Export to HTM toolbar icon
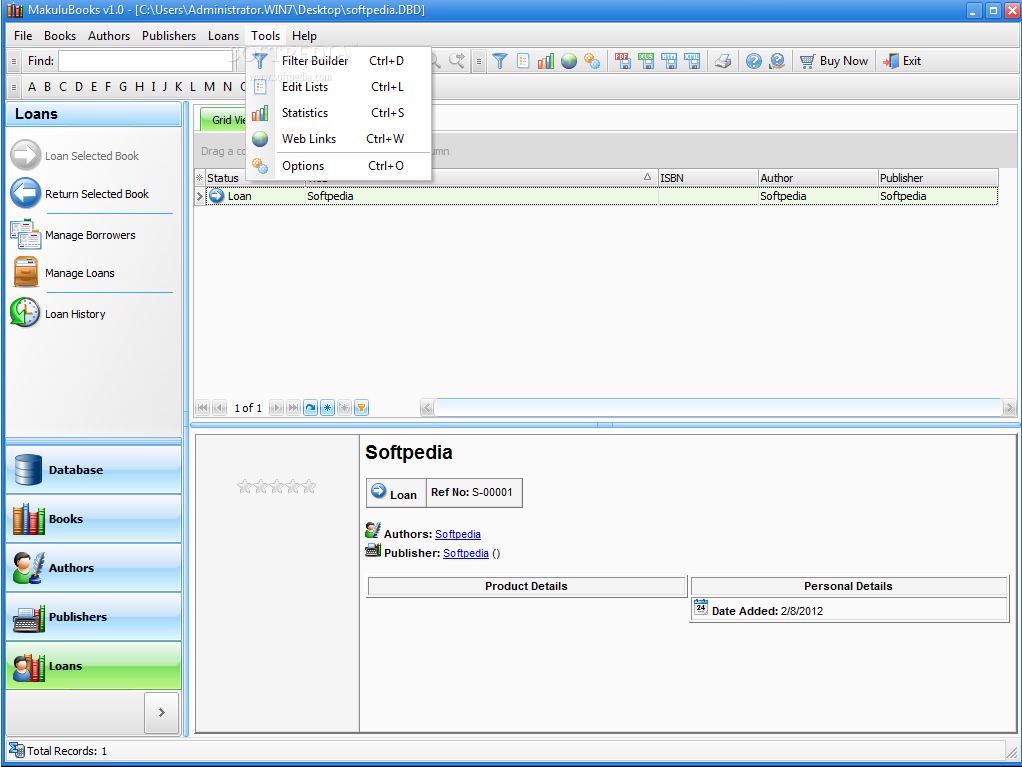Screen dimensions: 1022x767 pos(669,61)
